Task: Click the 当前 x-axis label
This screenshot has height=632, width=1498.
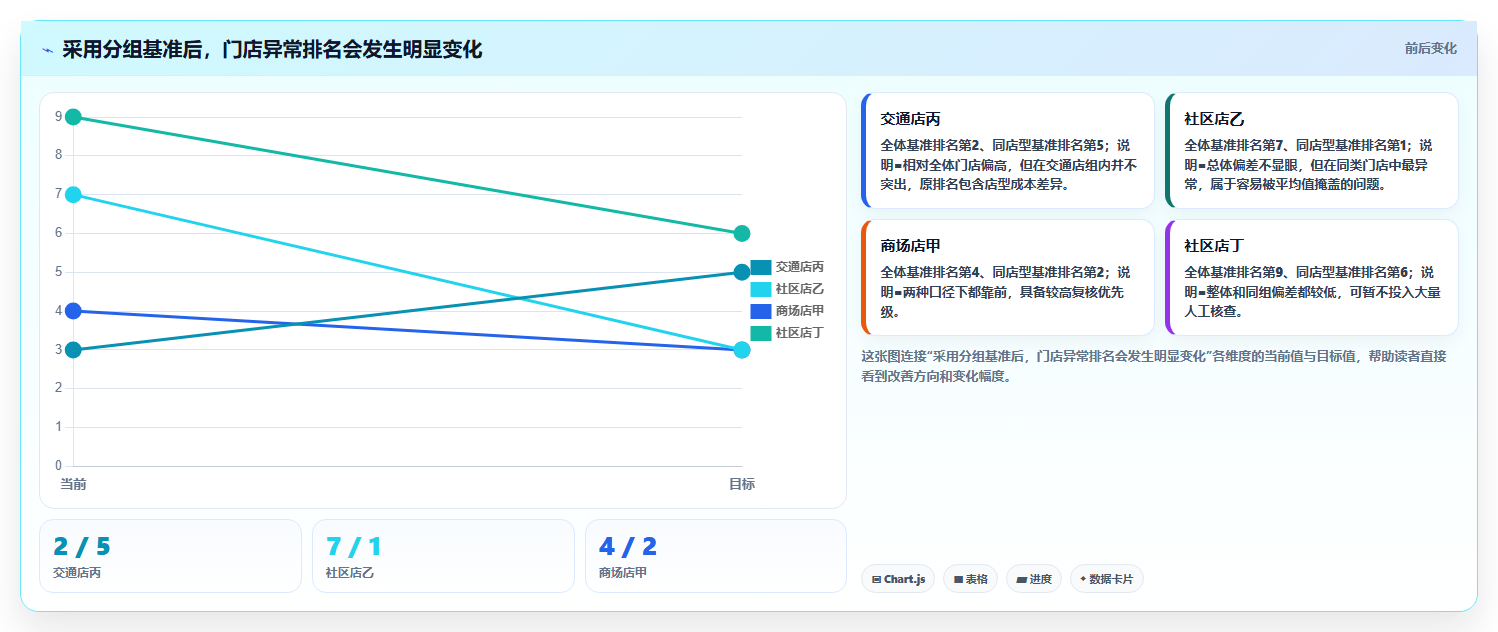Action: point(73,484)
